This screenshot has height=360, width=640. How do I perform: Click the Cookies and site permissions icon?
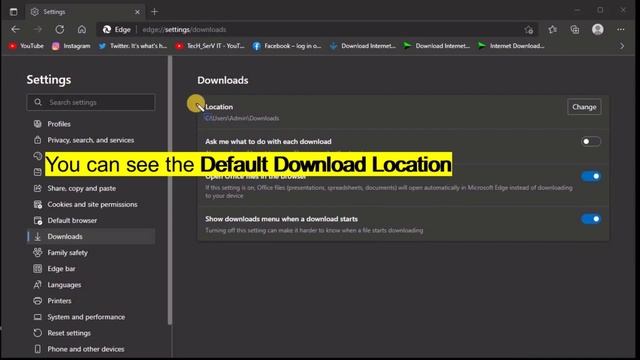[38, 204]
